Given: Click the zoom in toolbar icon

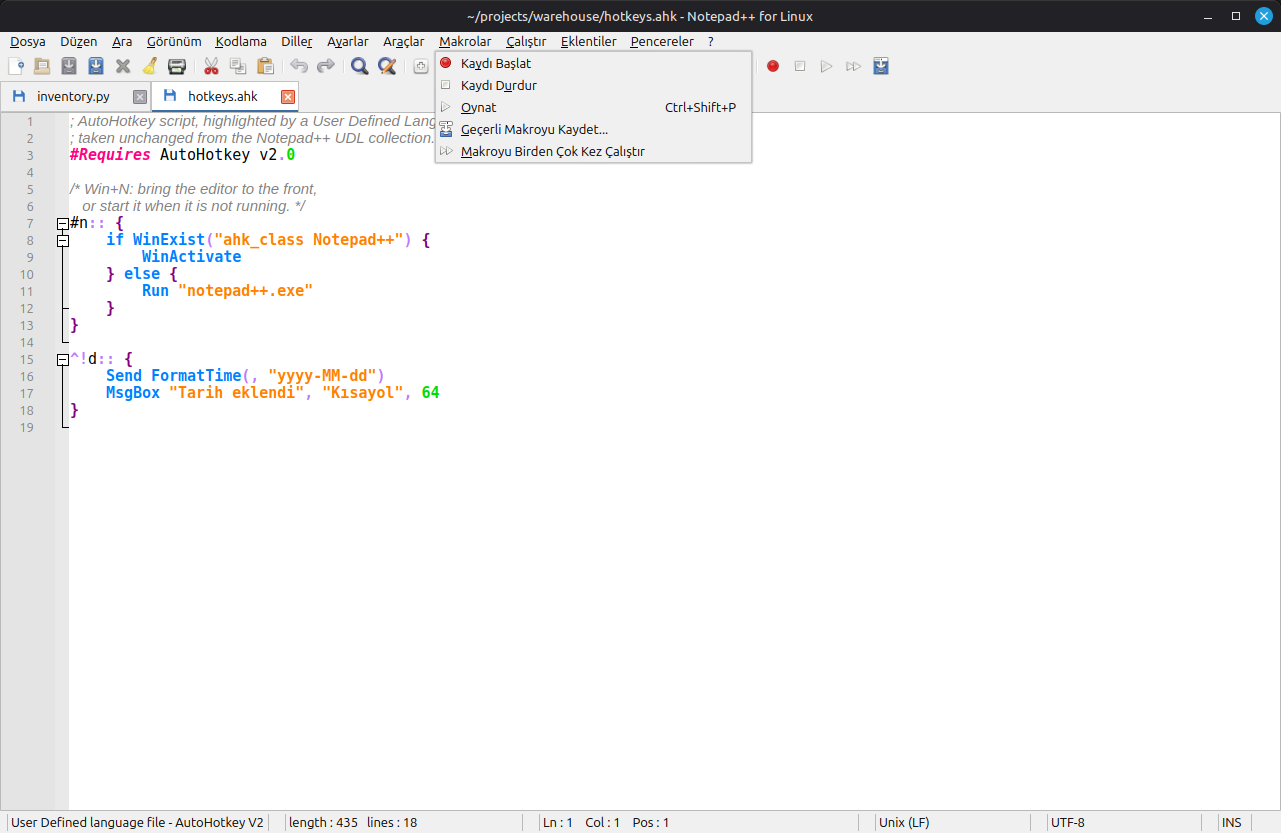Looking at the screenshot, I should tap(421, 66).
